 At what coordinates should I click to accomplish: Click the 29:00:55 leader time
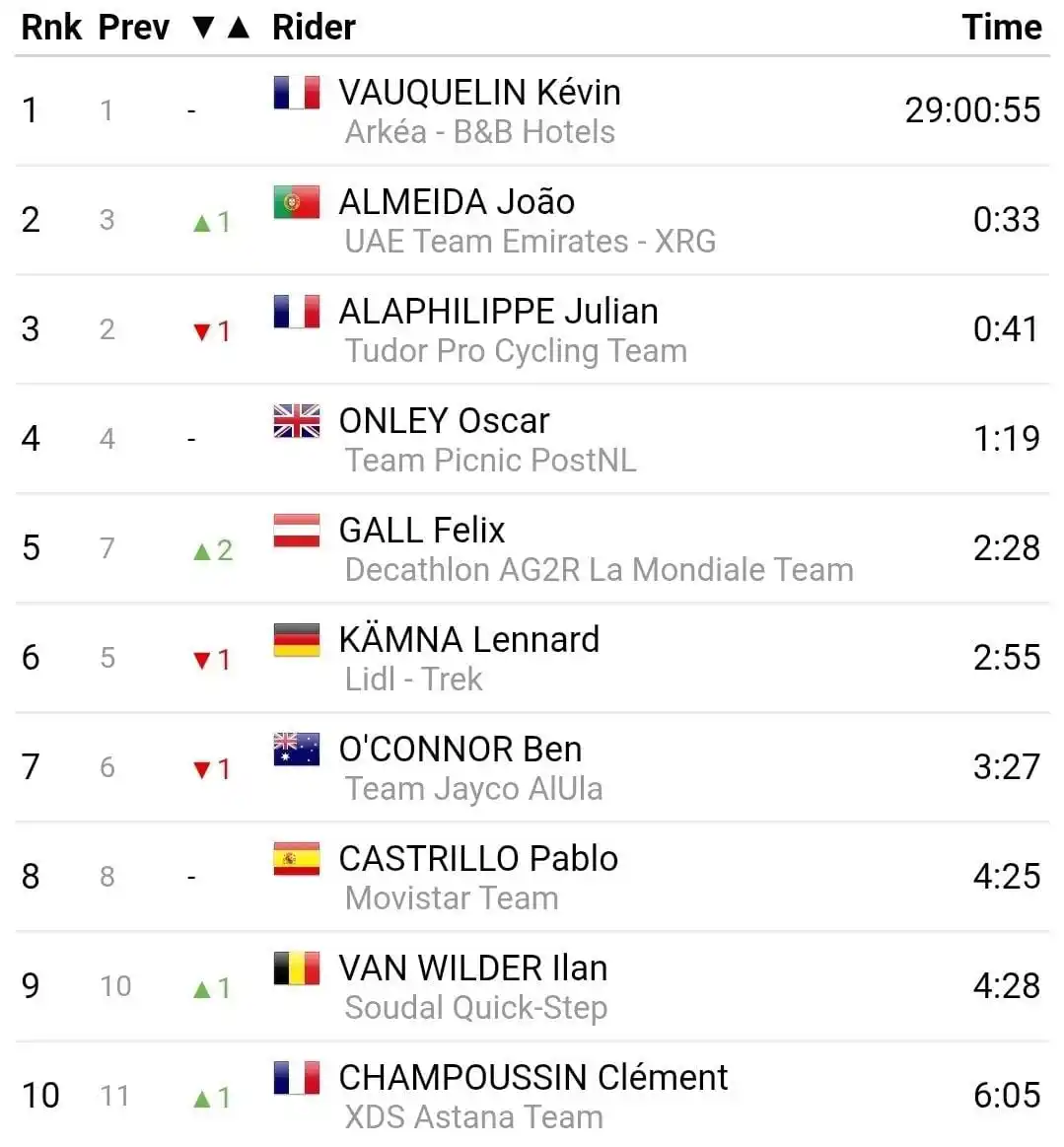pyautogui.click(x=972, y=110)
